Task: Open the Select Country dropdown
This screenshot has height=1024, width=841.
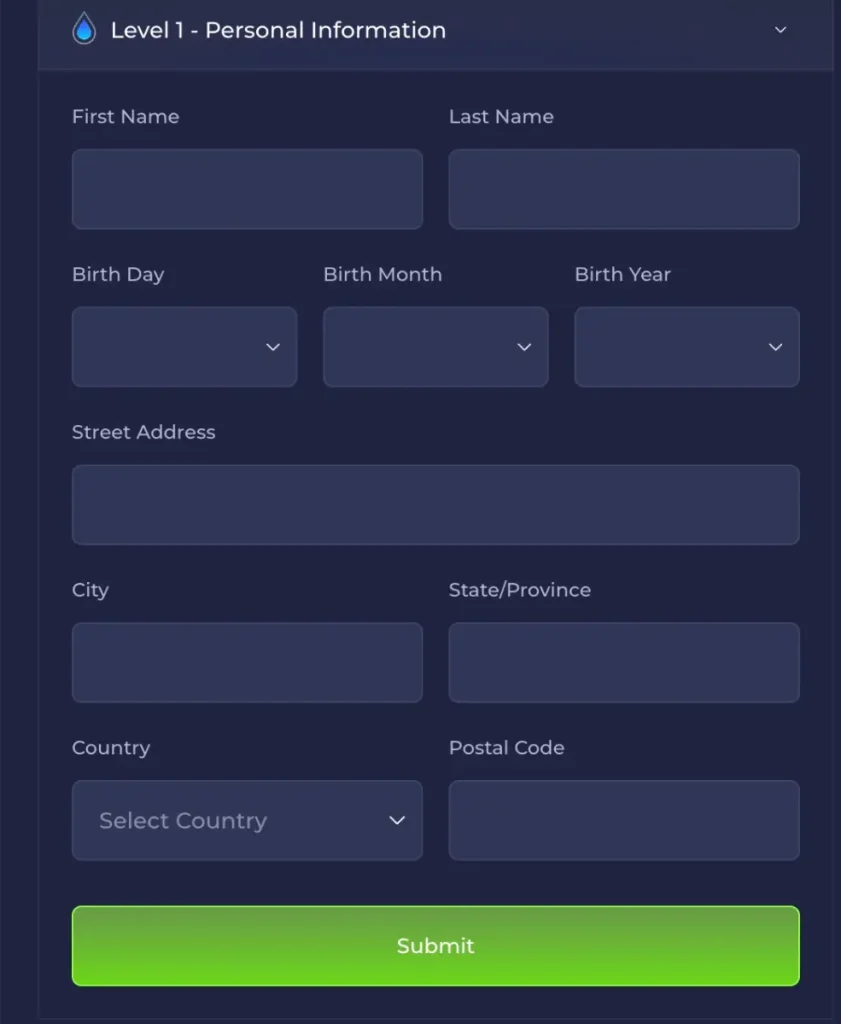Action: click(x=247, y=820)
